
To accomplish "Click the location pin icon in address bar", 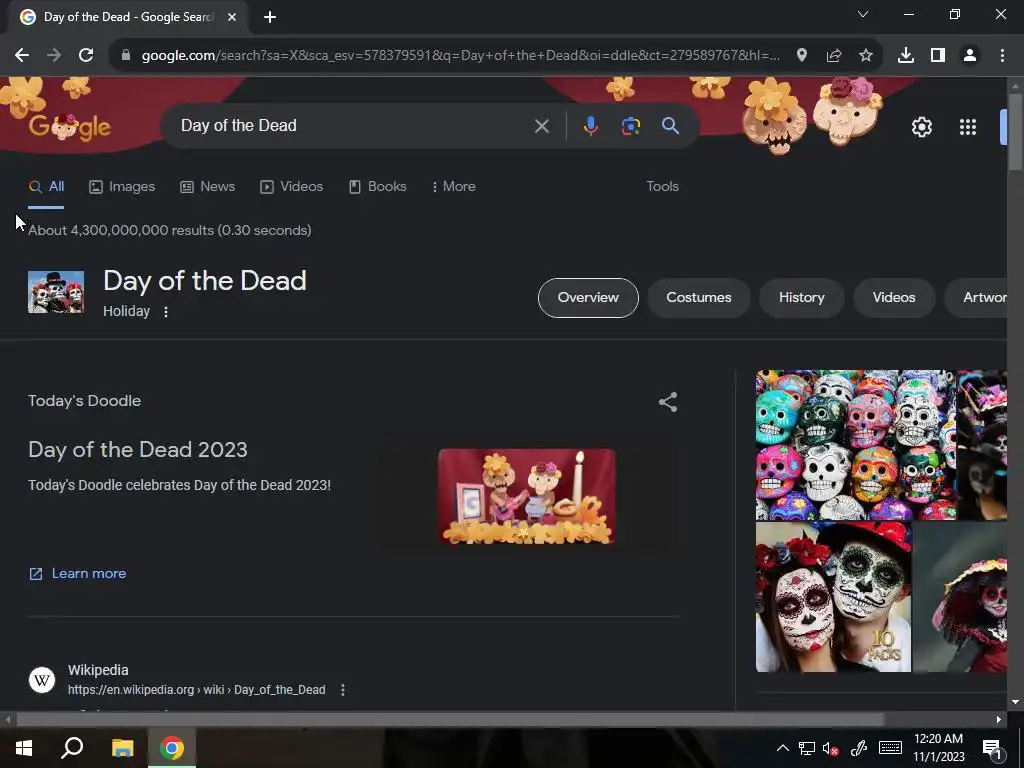I will [801, 56].
